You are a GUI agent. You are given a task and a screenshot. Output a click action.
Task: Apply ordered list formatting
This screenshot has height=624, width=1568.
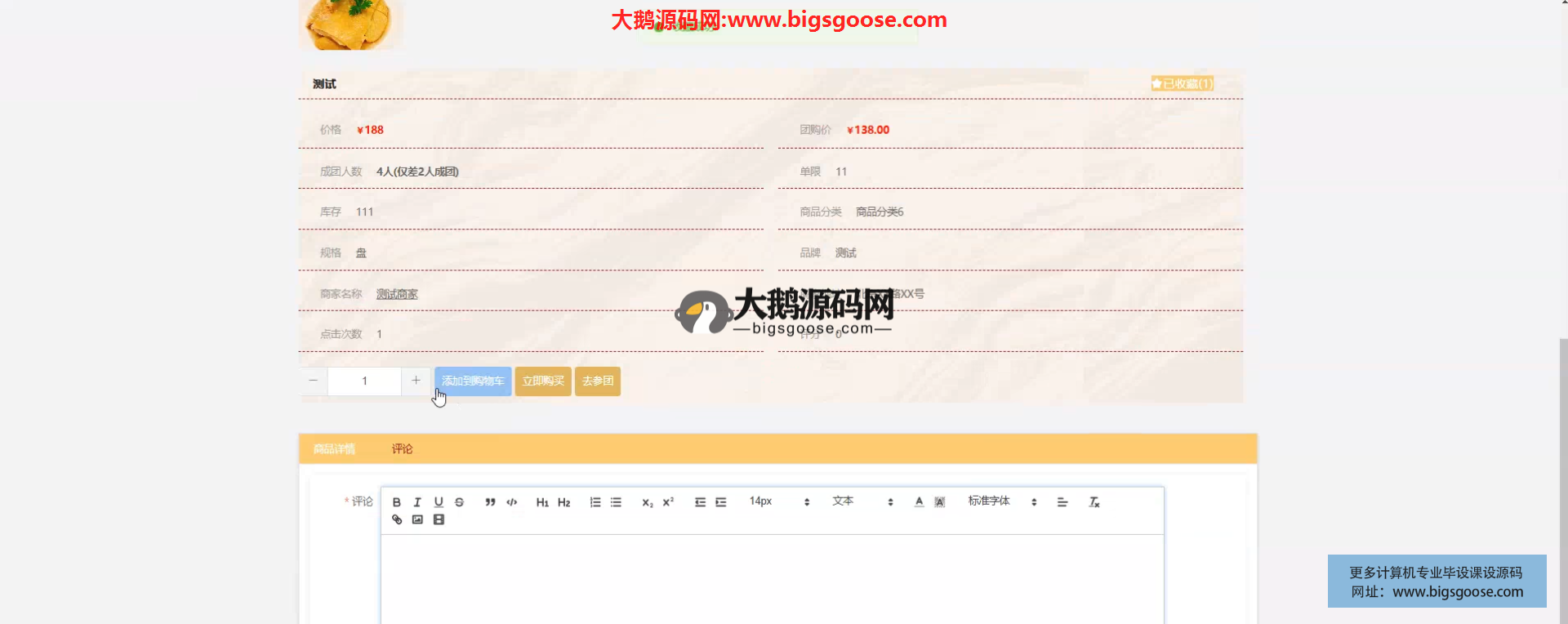coord(595,502)
